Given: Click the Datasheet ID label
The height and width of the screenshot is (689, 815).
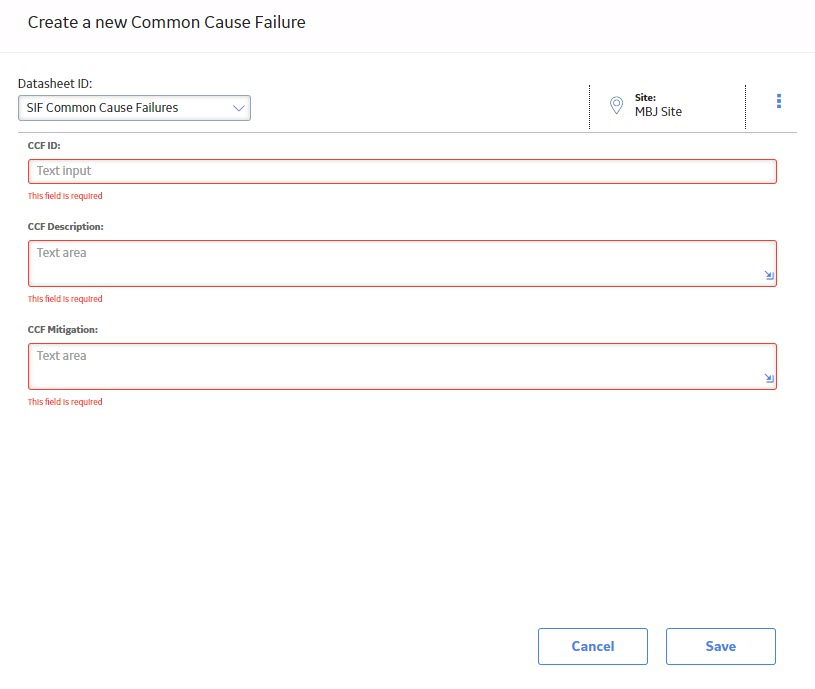Looking at the screenshot, I should pos(55,84).
